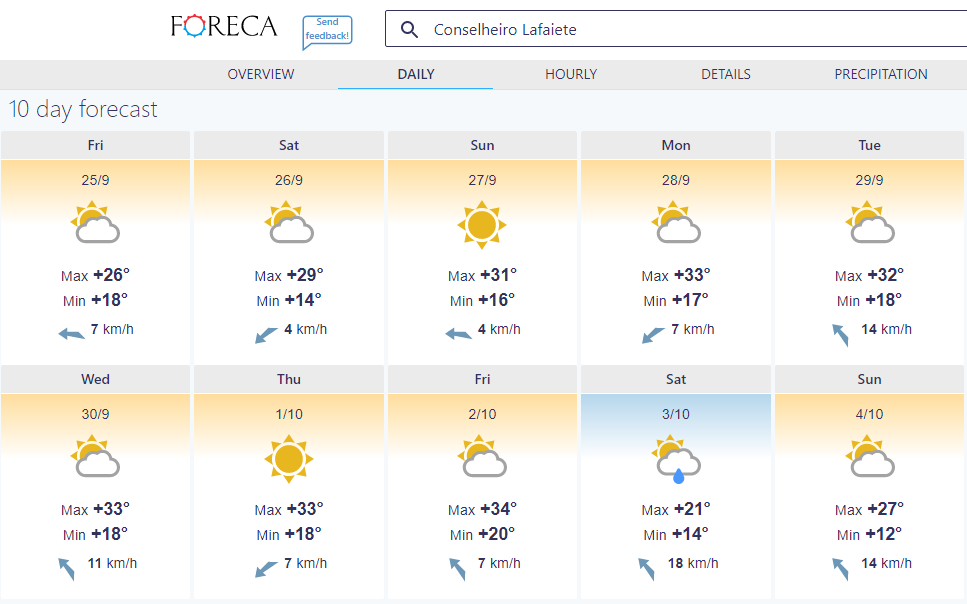Go to the Details tab
This screenshot has width=967, height=604.
coord(726,74)
